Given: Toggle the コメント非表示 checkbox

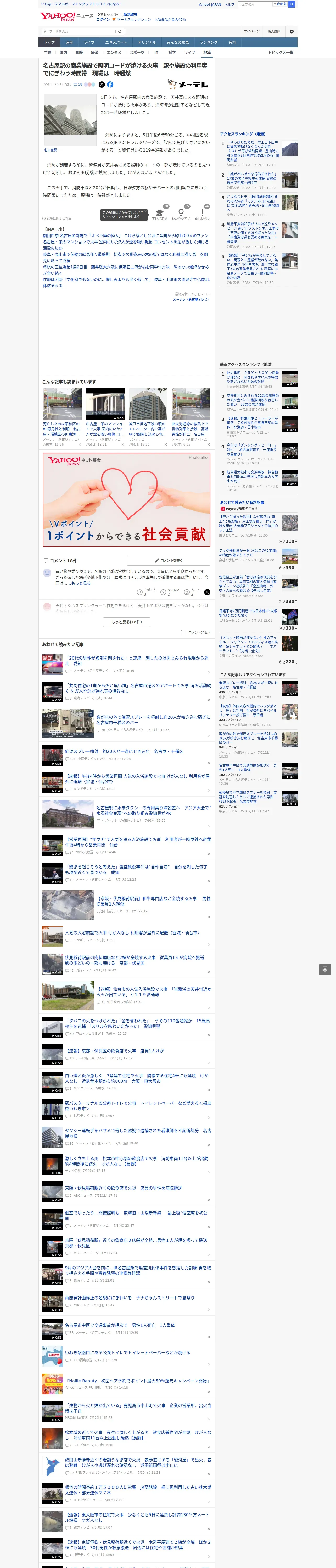Looking at the screenshot, I should coord(183,632).
